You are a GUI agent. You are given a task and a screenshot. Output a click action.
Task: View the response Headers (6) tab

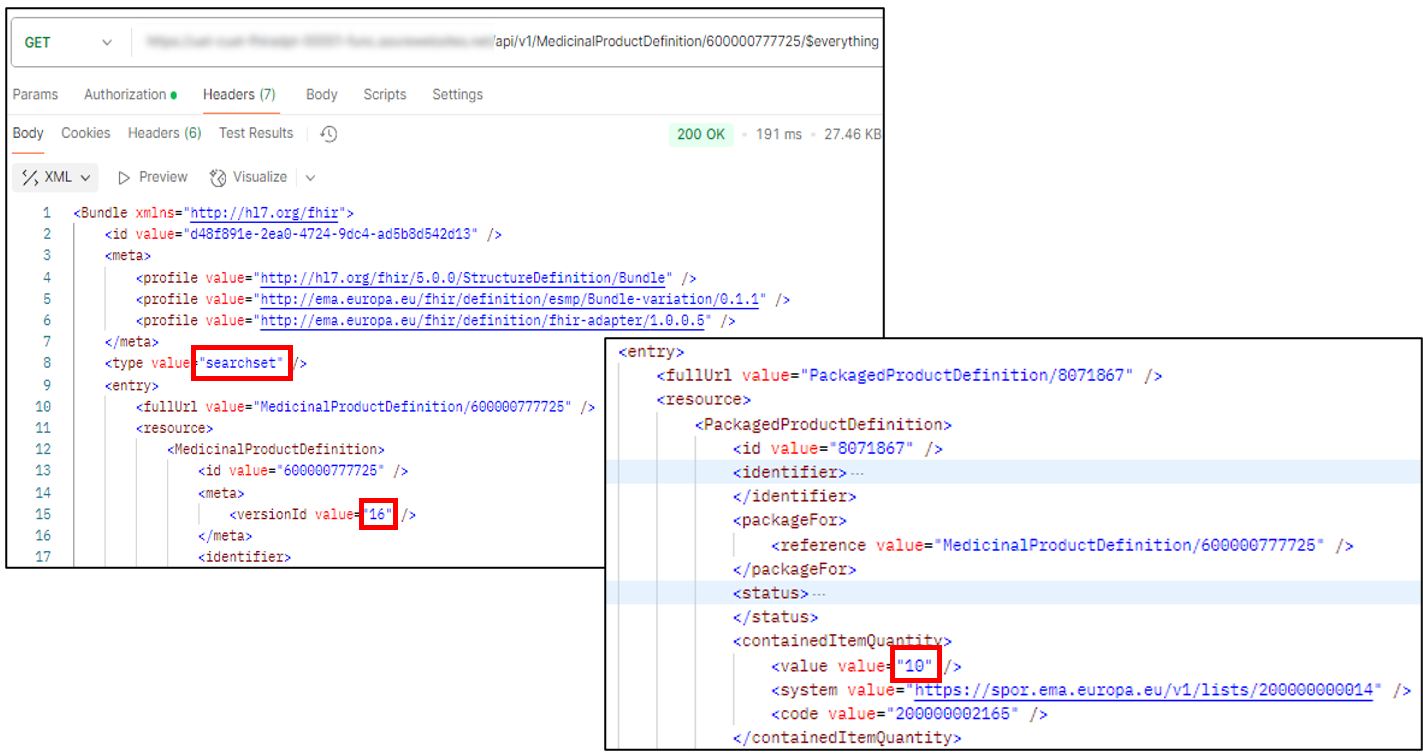(164, 133)
